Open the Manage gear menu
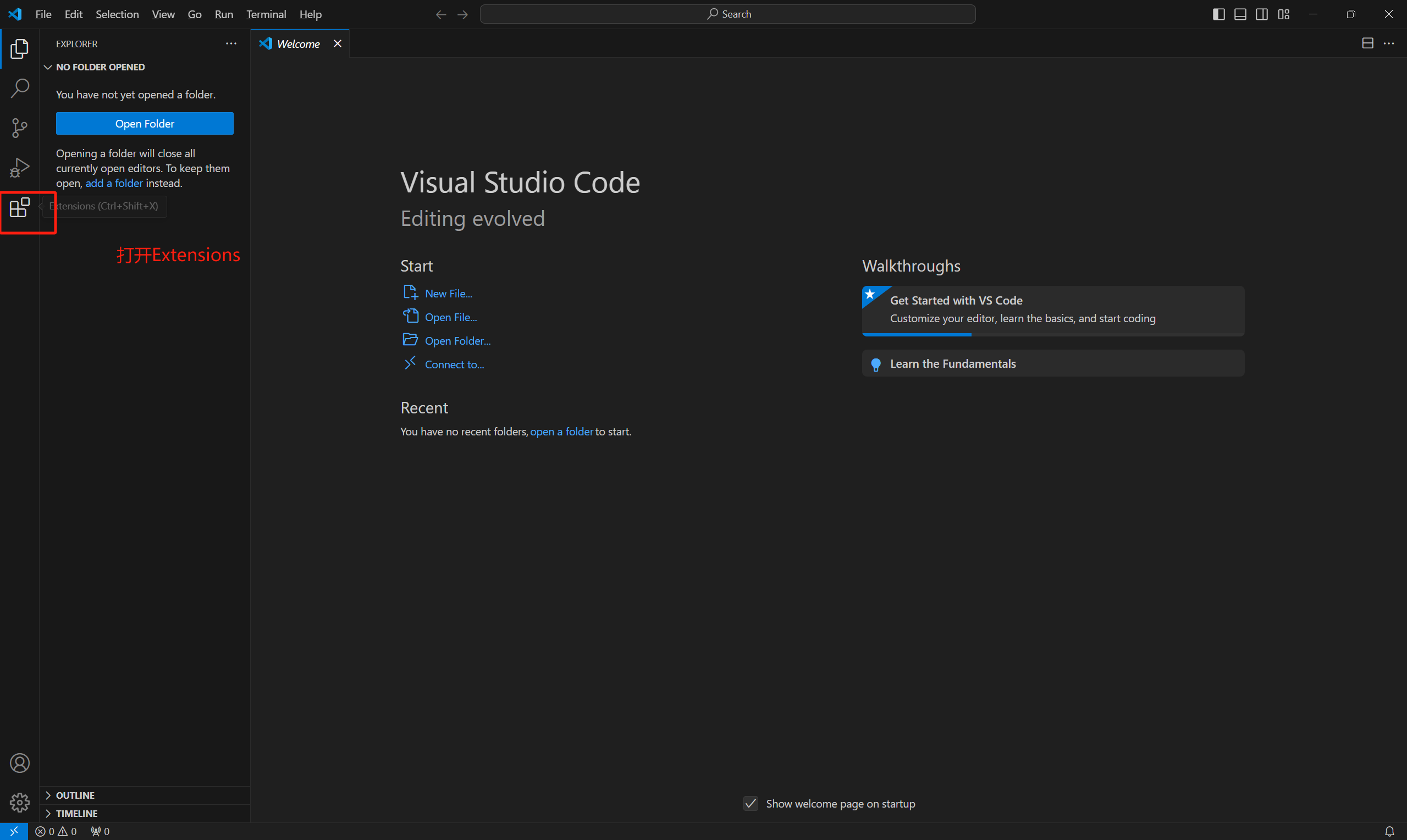 [19, 802]
